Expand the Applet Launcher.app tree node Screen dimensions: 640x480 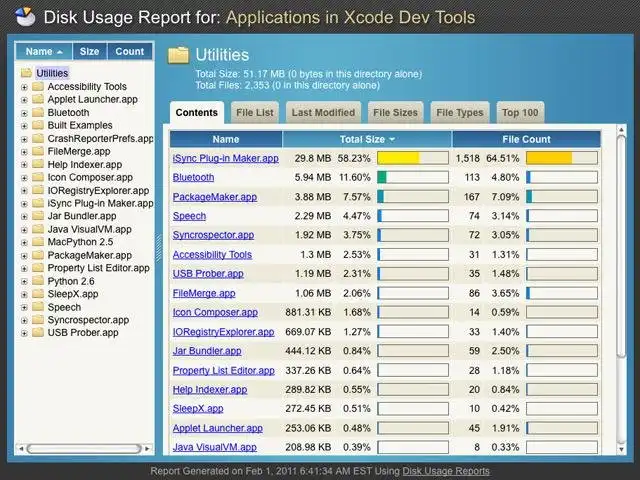[24, 100]
